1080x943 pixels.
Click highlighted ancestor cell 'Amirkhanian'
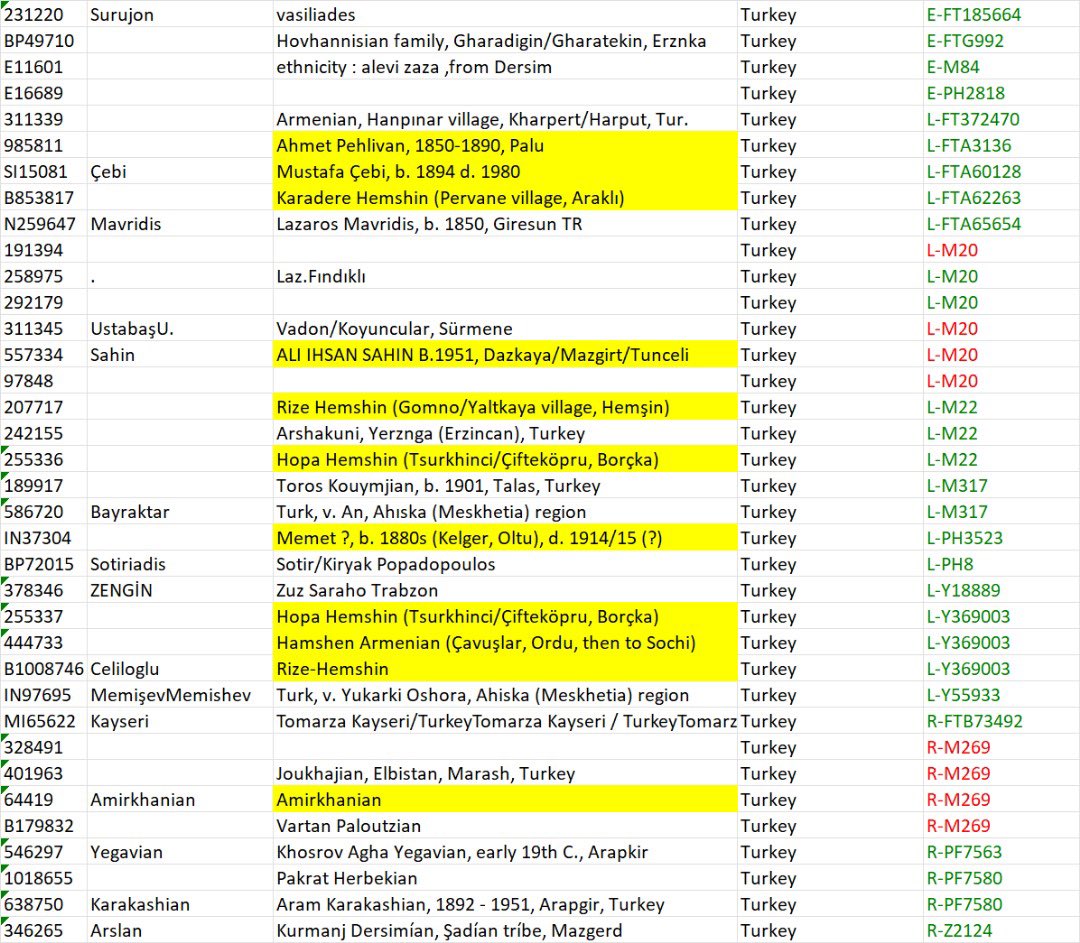[505, 800]
